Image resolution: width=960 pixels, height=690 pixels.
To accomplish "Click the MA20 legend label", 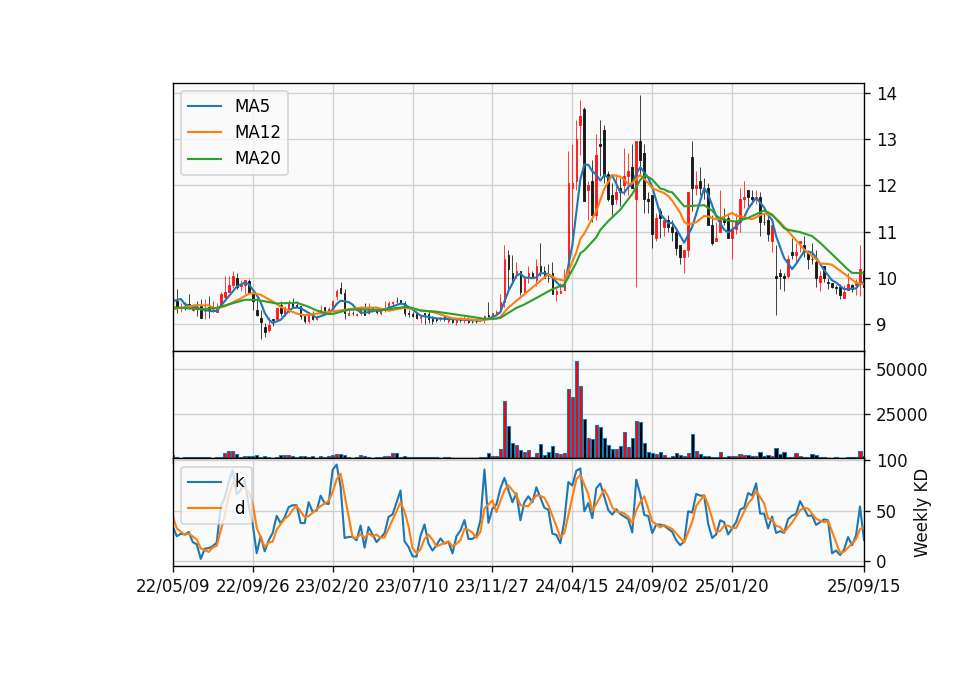I will tap(257, 159).
